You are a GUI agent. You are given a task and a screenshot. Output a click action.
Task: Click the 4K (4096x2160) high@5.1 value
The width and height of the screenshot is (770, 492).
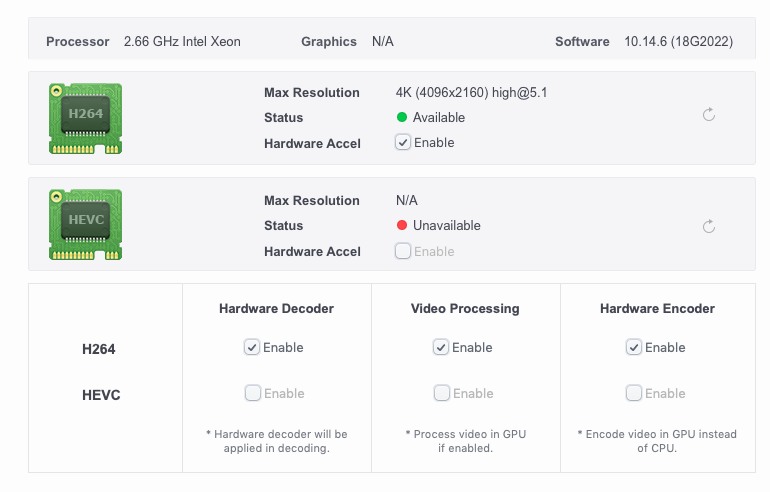click(471, 92)
